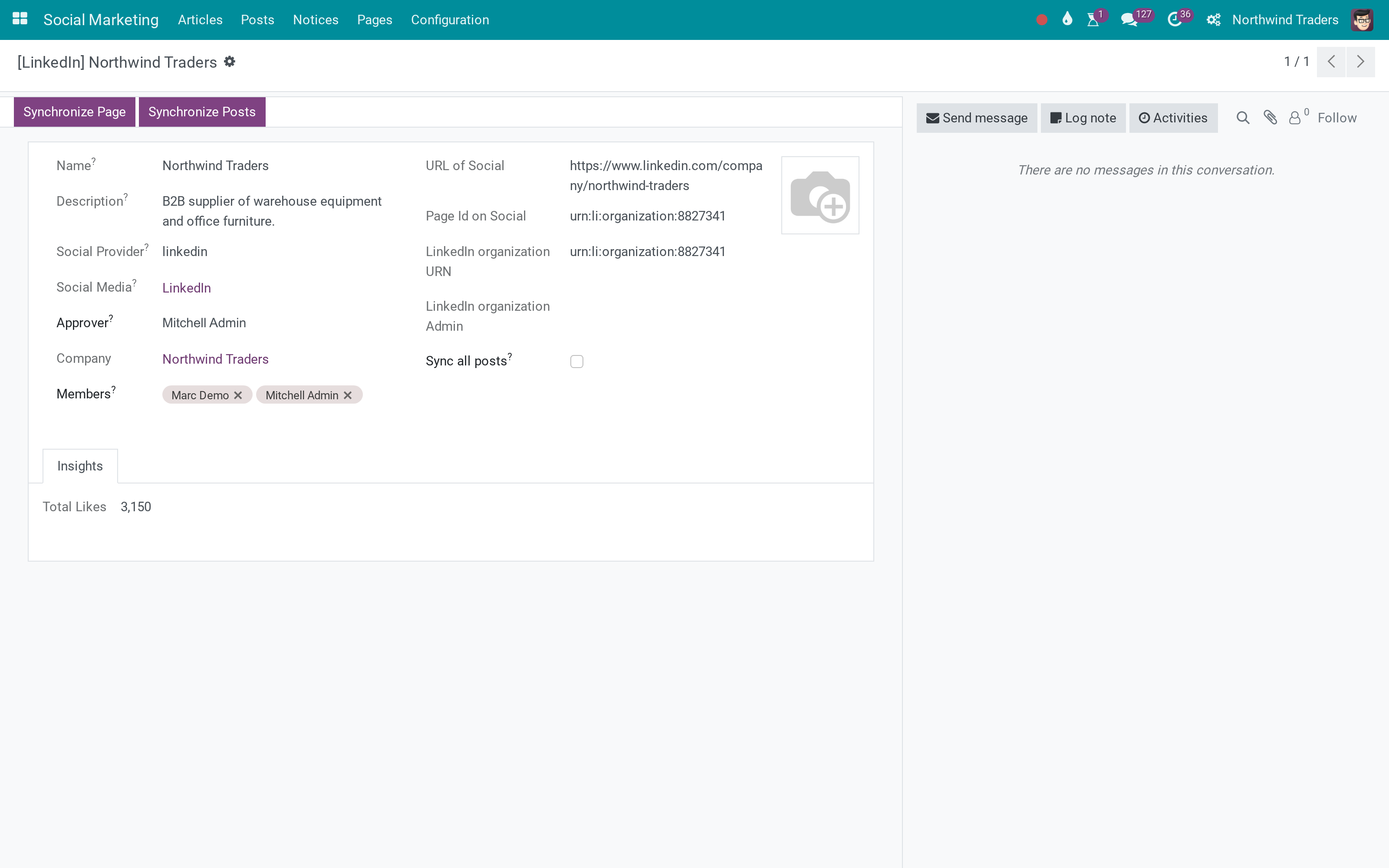Screen dimensions: 1389x868
Task: Click the water drop icon in navbar
Action: tap(1067, 19)
